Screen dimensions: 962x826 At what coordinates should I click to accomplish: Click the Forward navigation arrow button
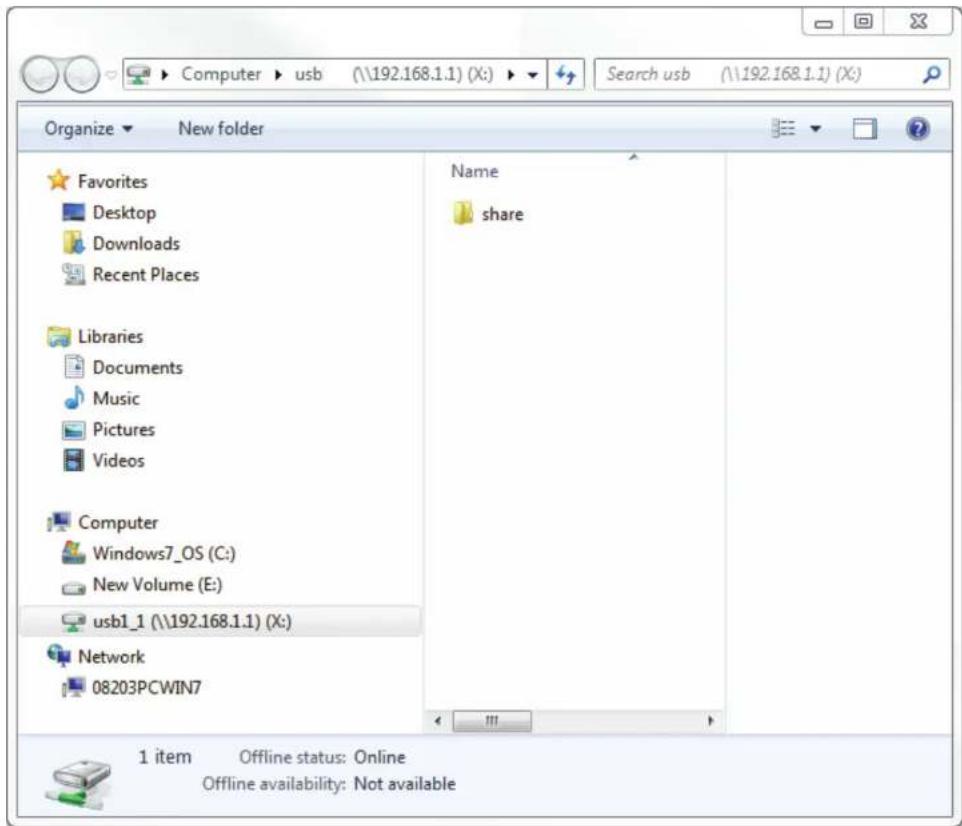point(82,74)
